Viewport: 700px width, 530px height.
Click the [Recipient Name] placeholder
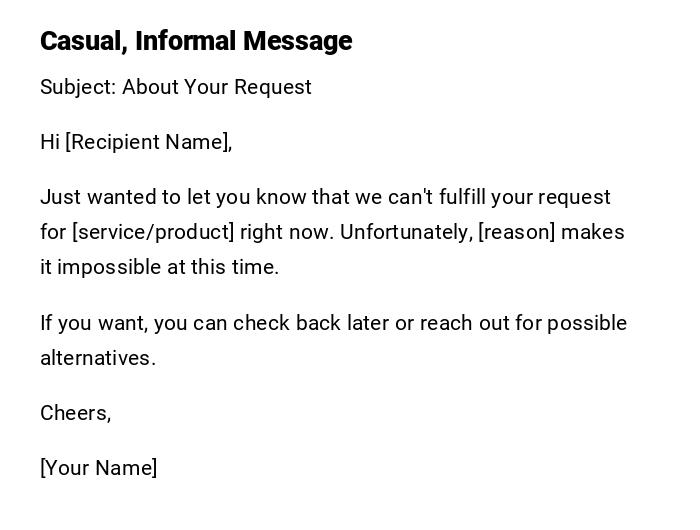(x=147, y=142)
